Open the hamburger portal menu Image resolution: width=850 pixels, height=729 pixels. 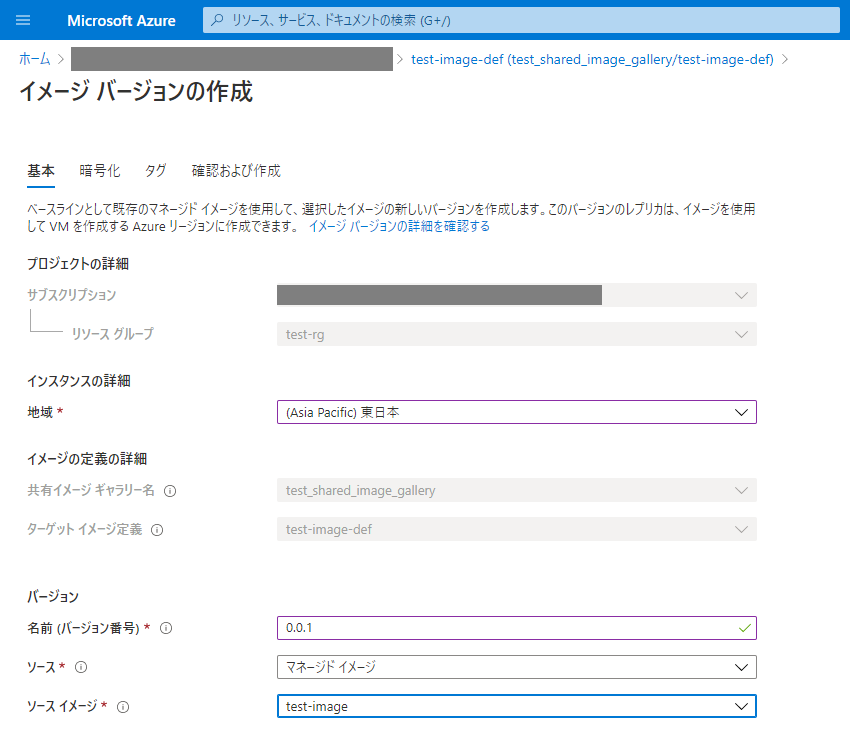point(23,21)
